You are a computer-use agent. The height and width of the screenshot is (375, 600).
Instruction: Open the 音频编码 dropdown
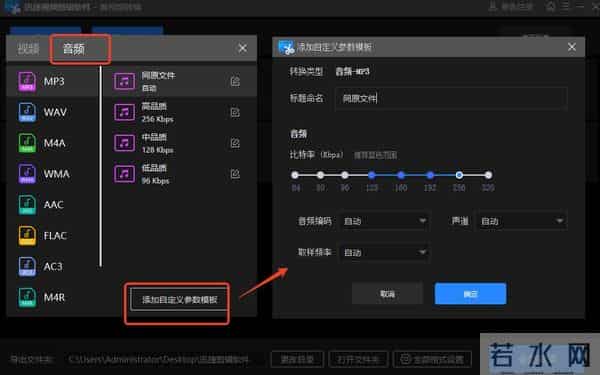click(385, 221)
